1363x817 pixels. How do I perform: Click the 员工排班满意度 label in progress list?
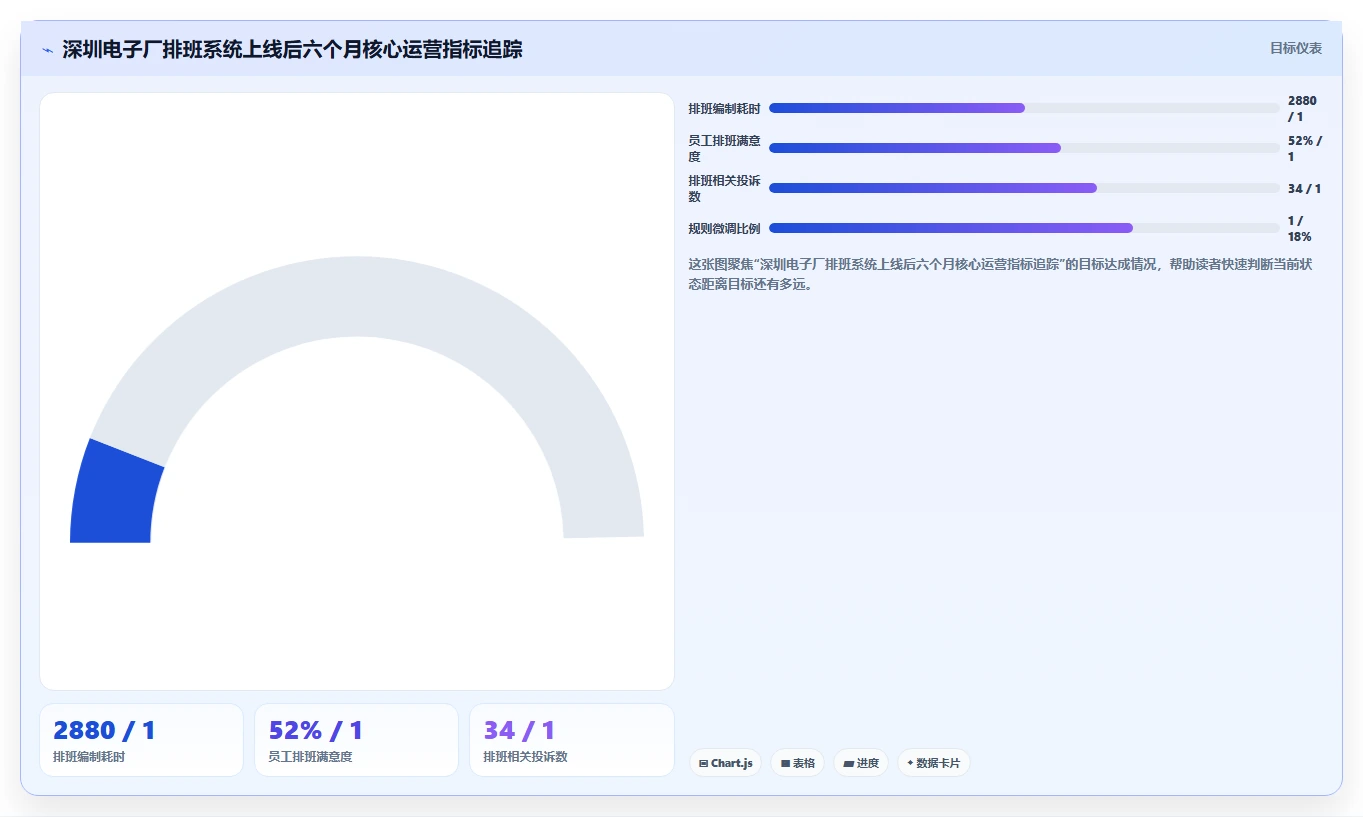[x=724, y=149]
